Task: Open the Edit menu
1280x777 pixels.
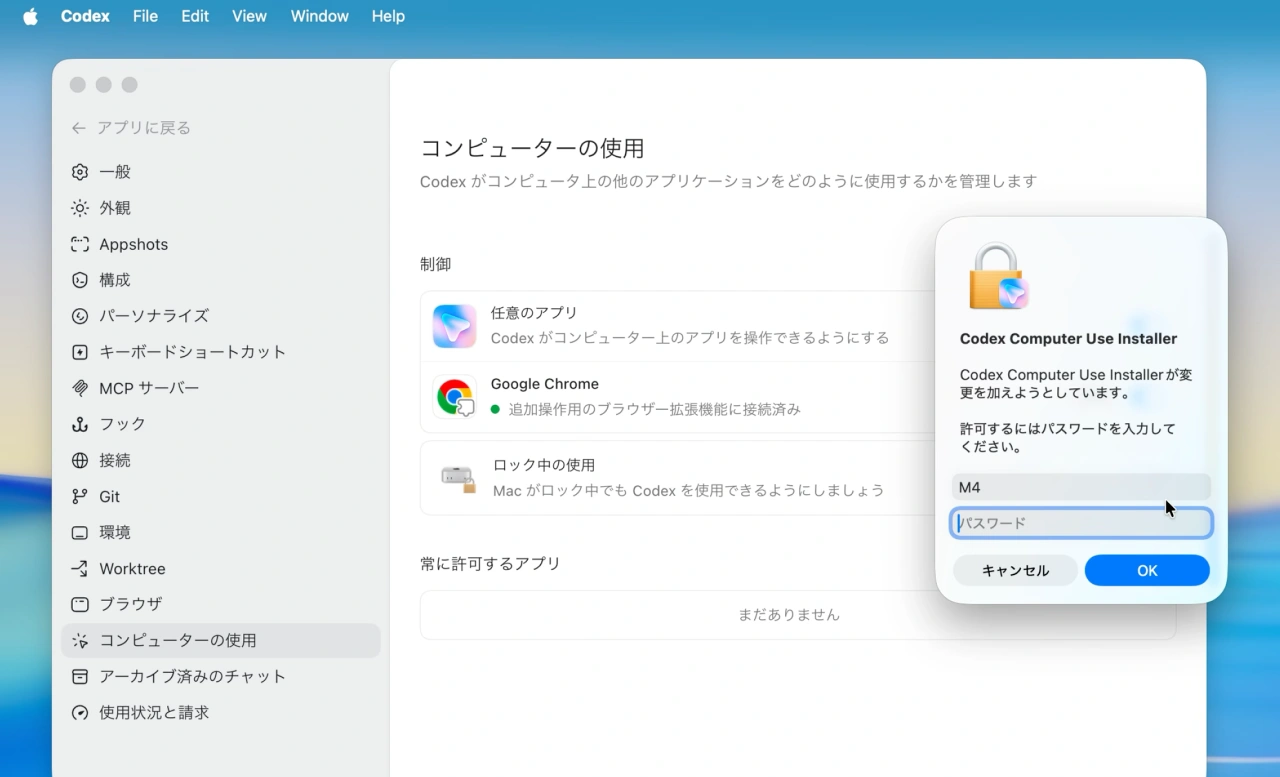Action: coord(195,16)
